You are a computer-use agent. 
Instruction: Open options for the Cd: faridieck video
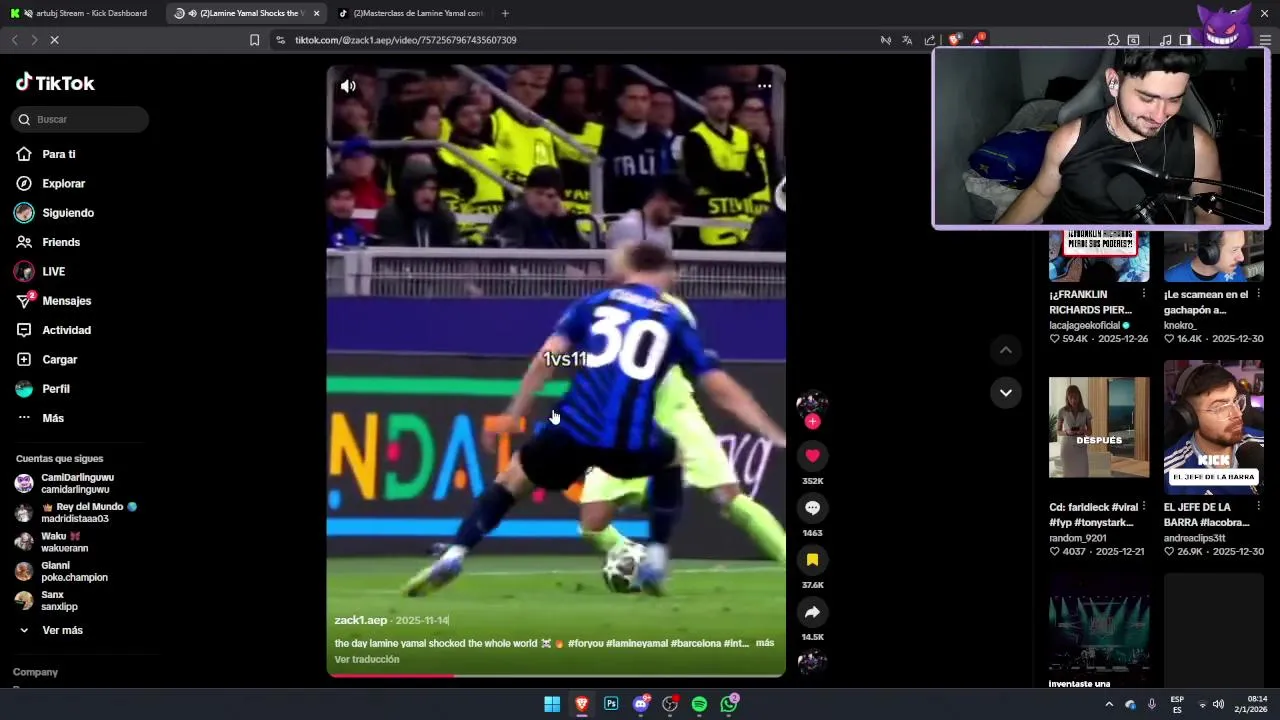pos(1144,507)
